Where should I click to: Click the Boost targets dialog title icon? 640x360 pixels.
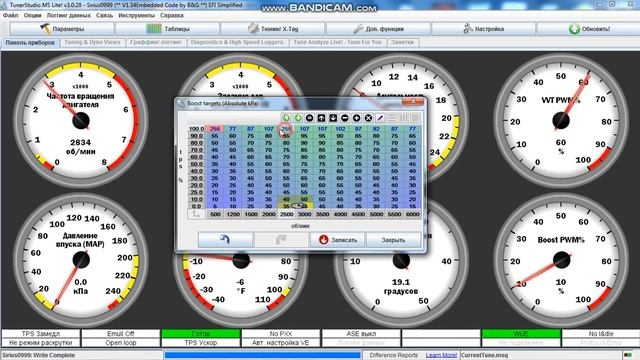tap(181, 103)
